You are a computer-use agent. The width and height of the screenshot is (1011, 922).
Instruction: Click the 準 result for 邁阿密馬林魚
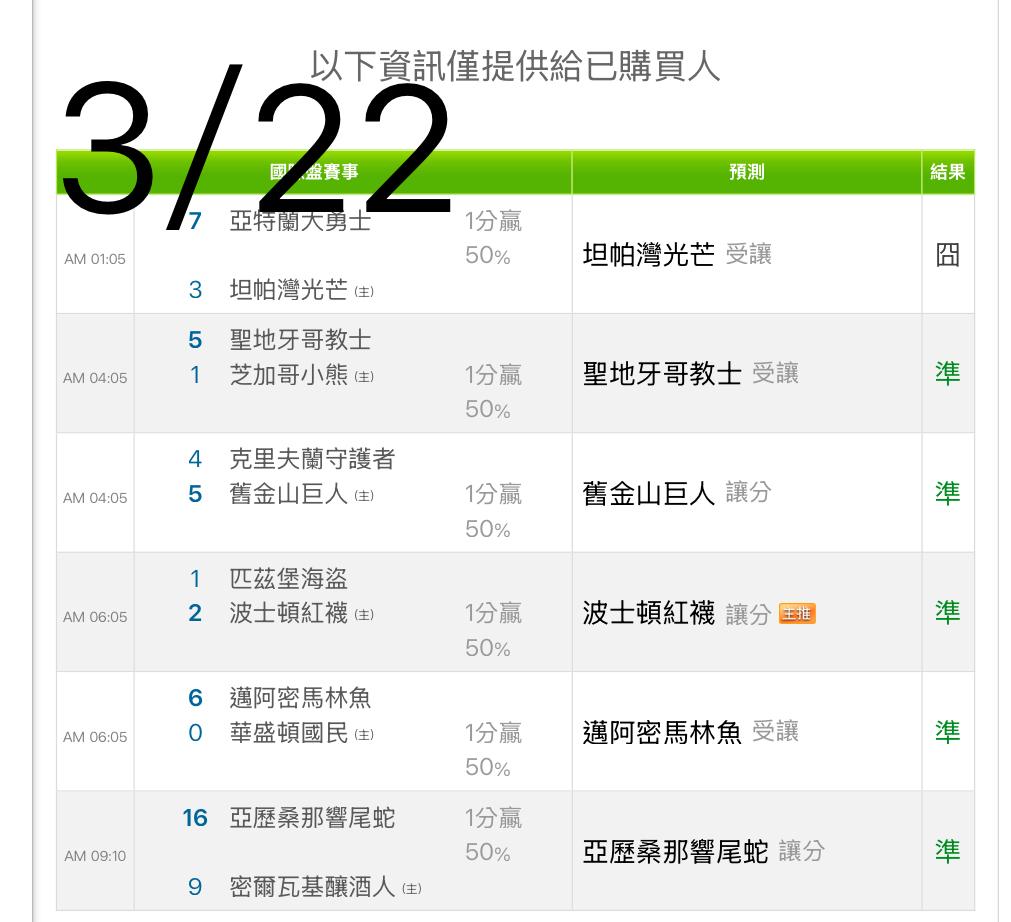948,732
